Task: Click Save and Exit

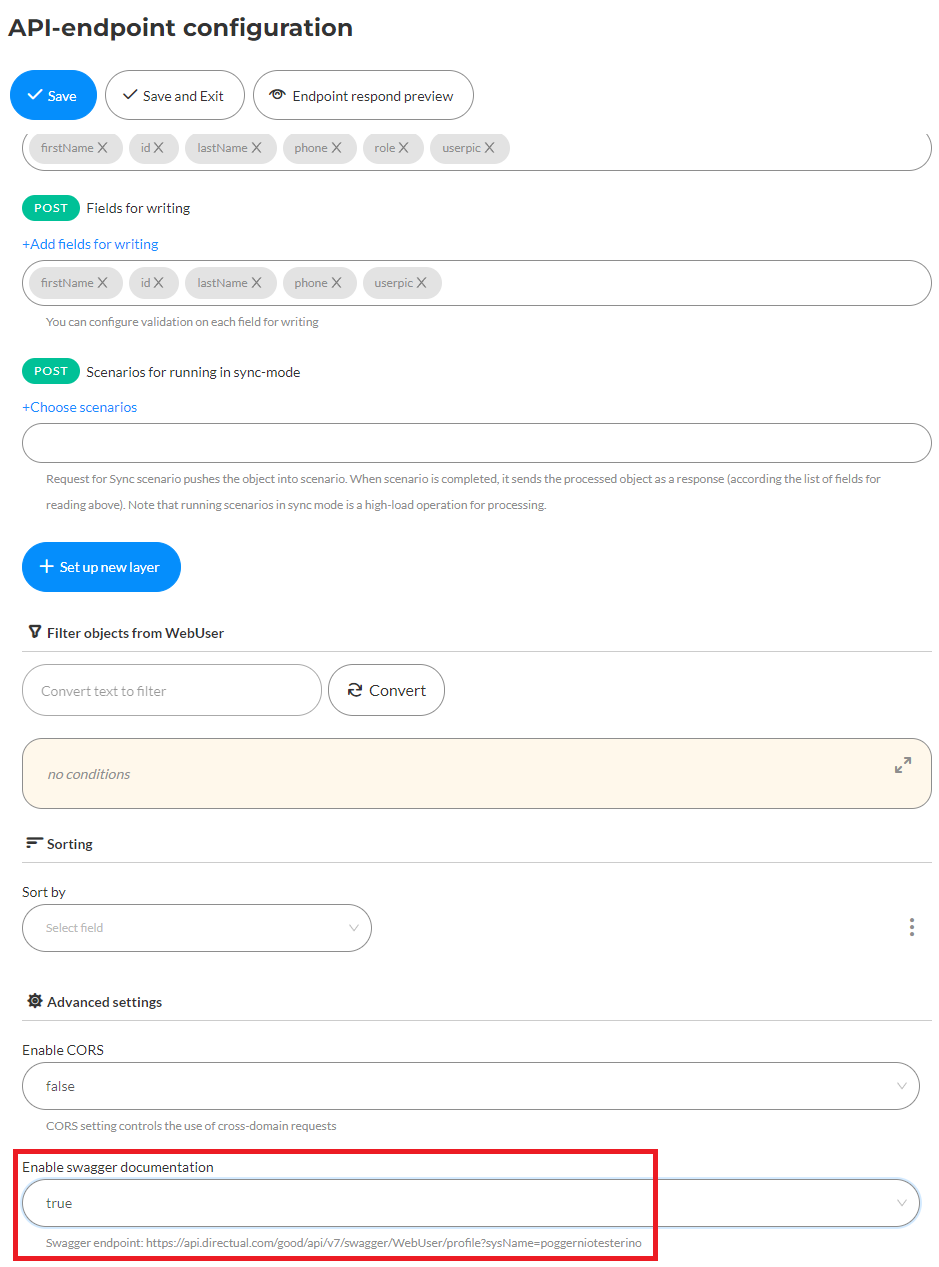Action: point(175,96)
